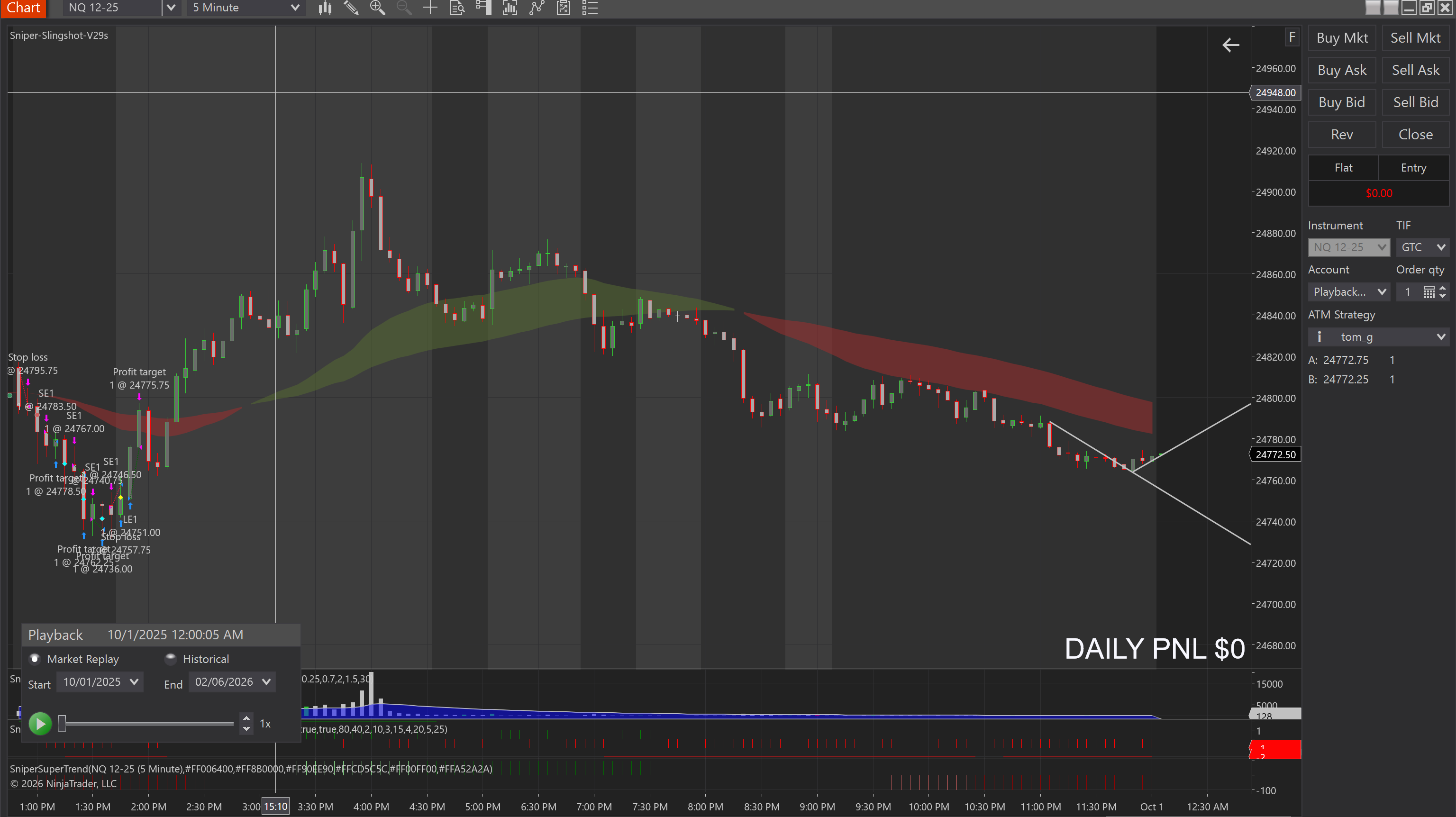Open the indicators bar graph icon

click(510, 8)
